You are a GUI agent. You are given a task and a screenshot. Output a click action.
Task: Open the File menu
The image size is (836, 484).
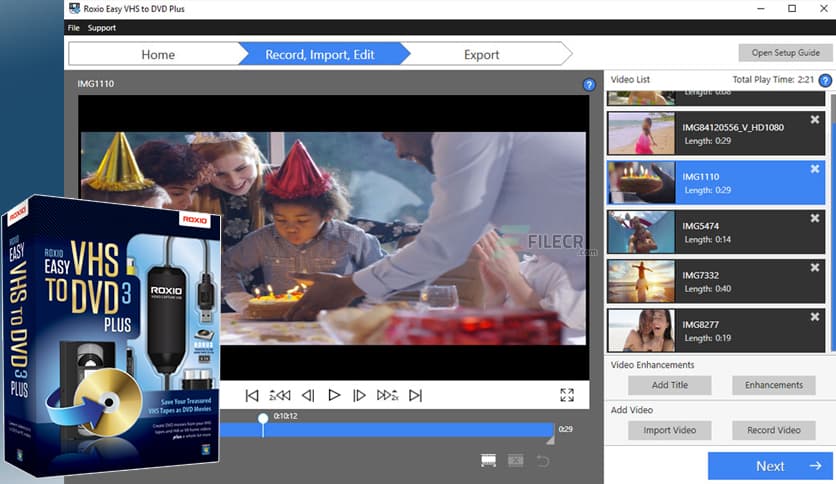(x=74, y=28)
